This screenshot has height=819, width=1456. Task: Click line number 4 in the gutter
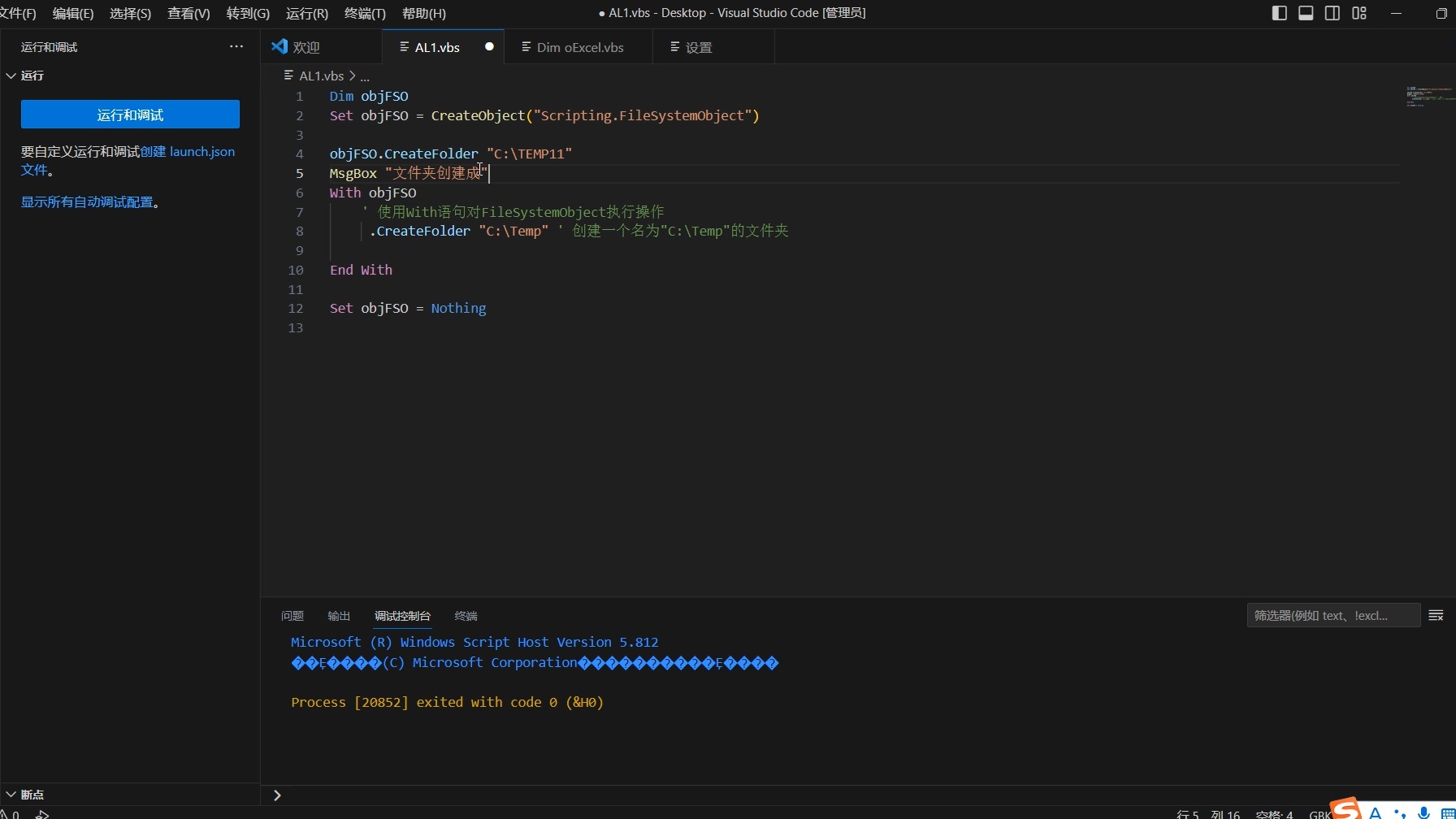tap(299, 154)
